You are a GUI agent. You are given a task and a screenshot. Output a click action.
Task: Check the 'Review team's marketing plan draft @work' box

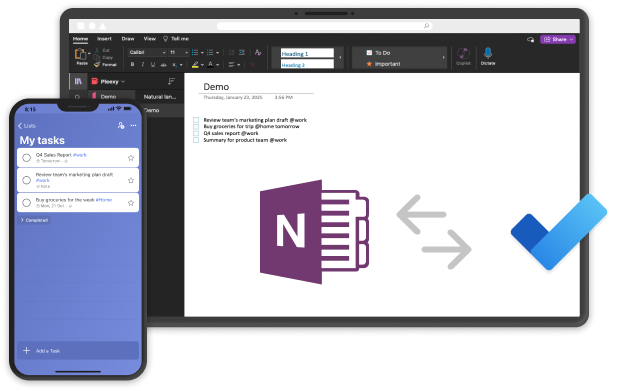coord(196,120)
